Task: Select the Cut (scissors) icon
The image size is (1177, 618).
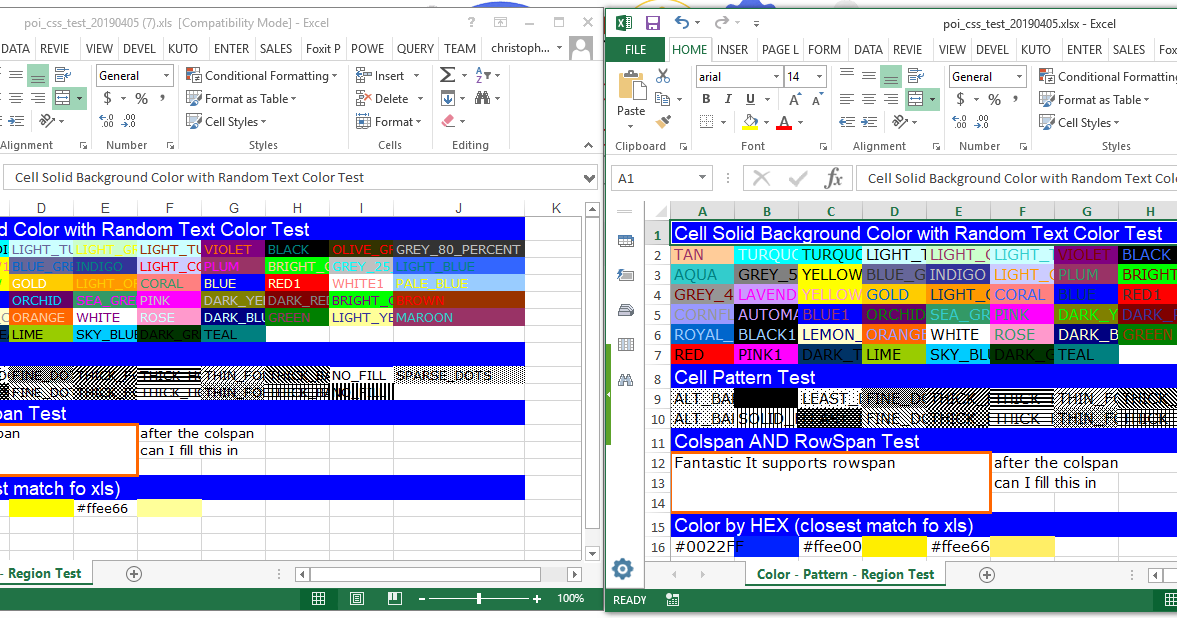Action: tap(662, 76)
